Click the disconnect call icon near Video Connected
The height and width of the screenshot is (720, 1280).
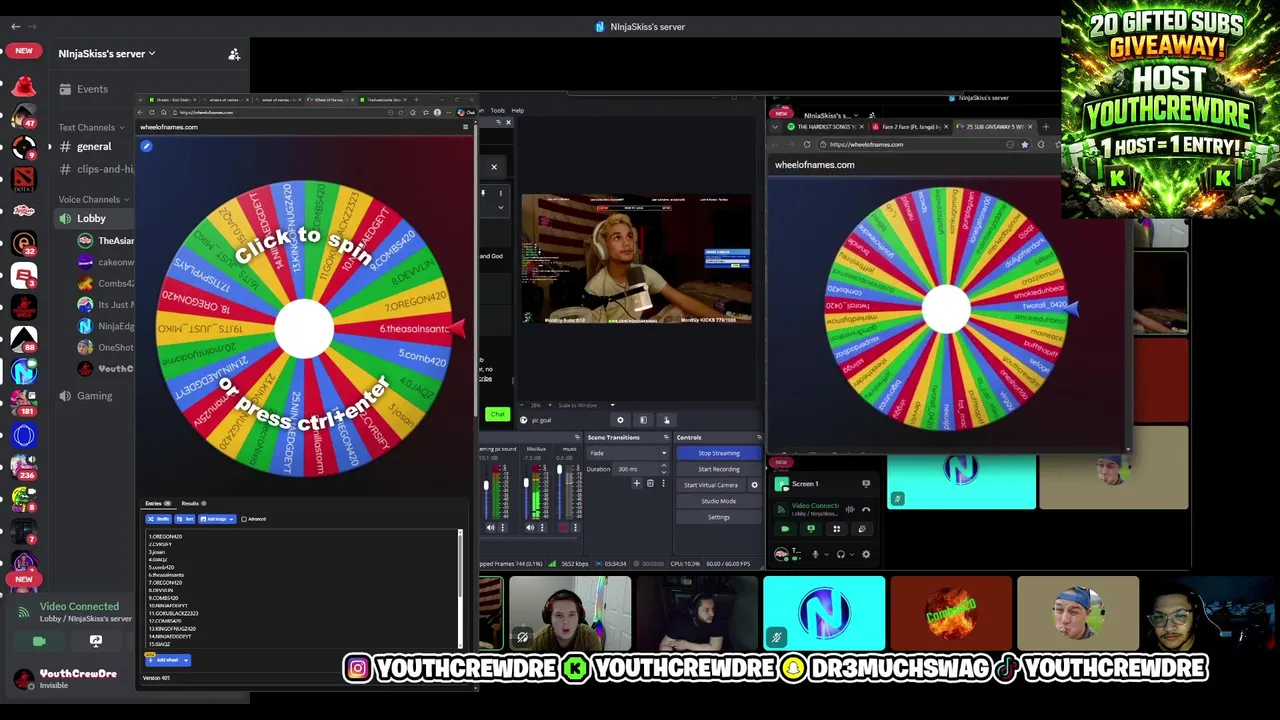(x=866, y=509)
